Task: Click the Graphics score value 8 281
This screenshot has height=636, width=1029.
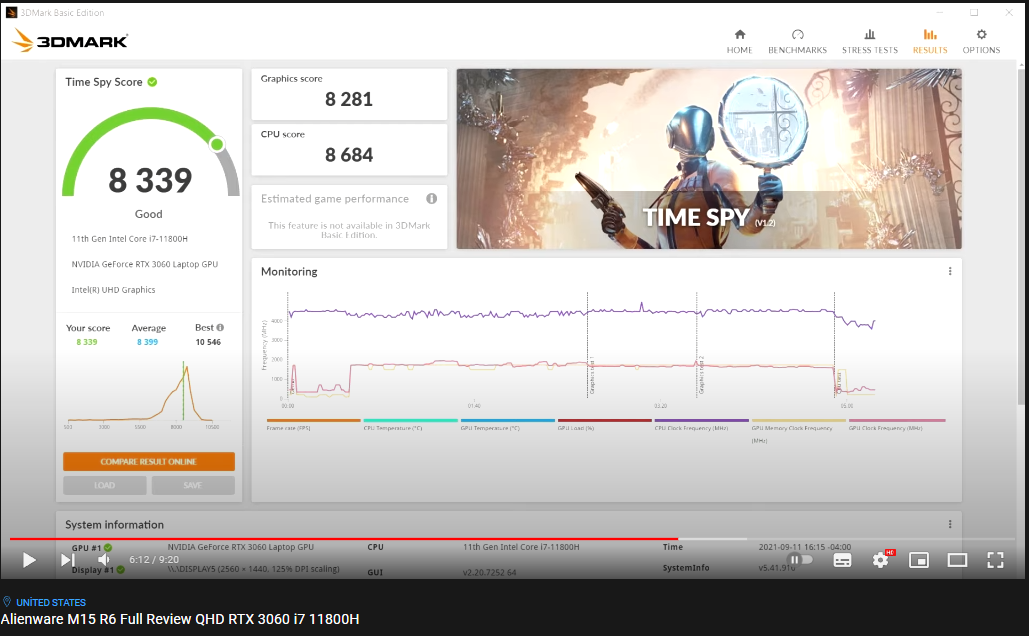Action: 348,100
